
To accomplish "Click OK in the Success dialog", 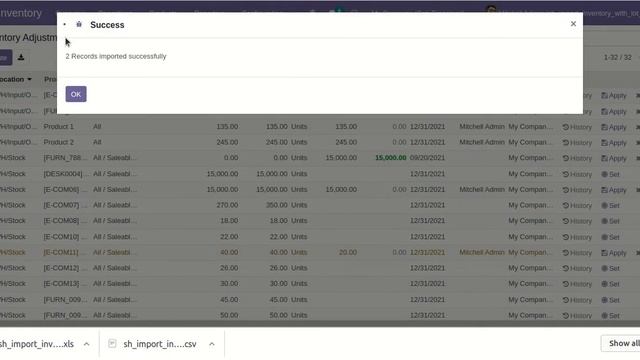I will click(76, 94).
